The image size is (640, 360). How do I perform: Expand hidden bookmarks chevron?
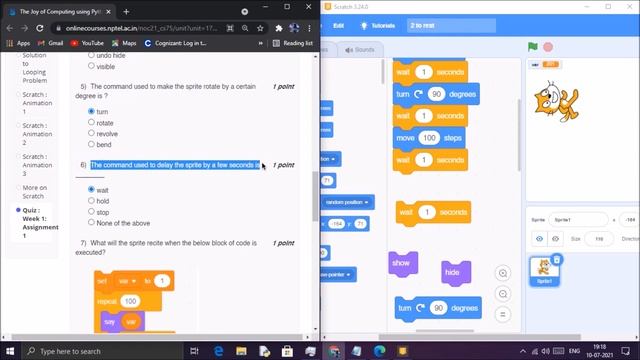pyautogui.click(x=260, y=43)
